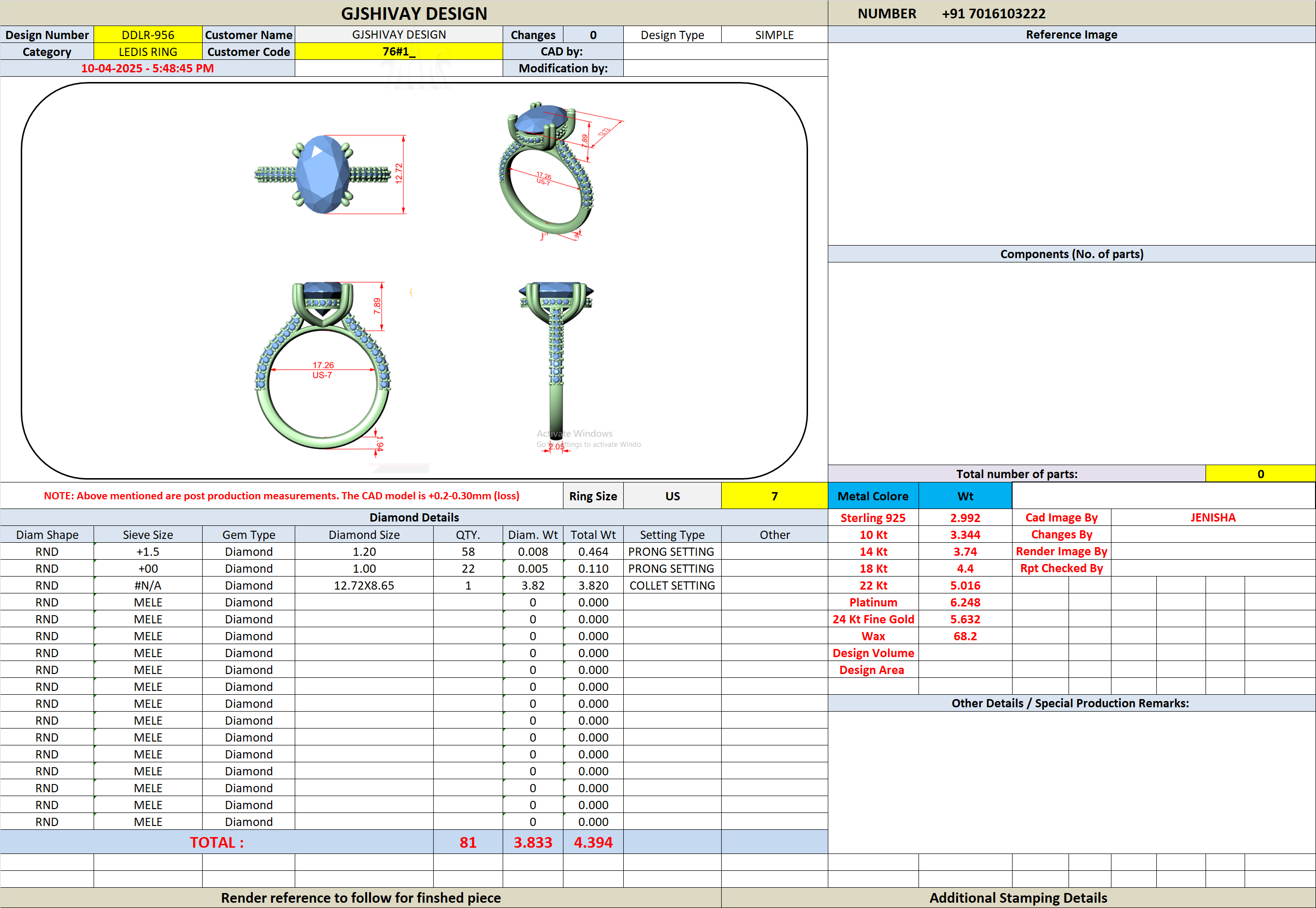Click the 'Reference Image' header
This screenshot has height=908, width=1316.
(x=1071, y=35)
